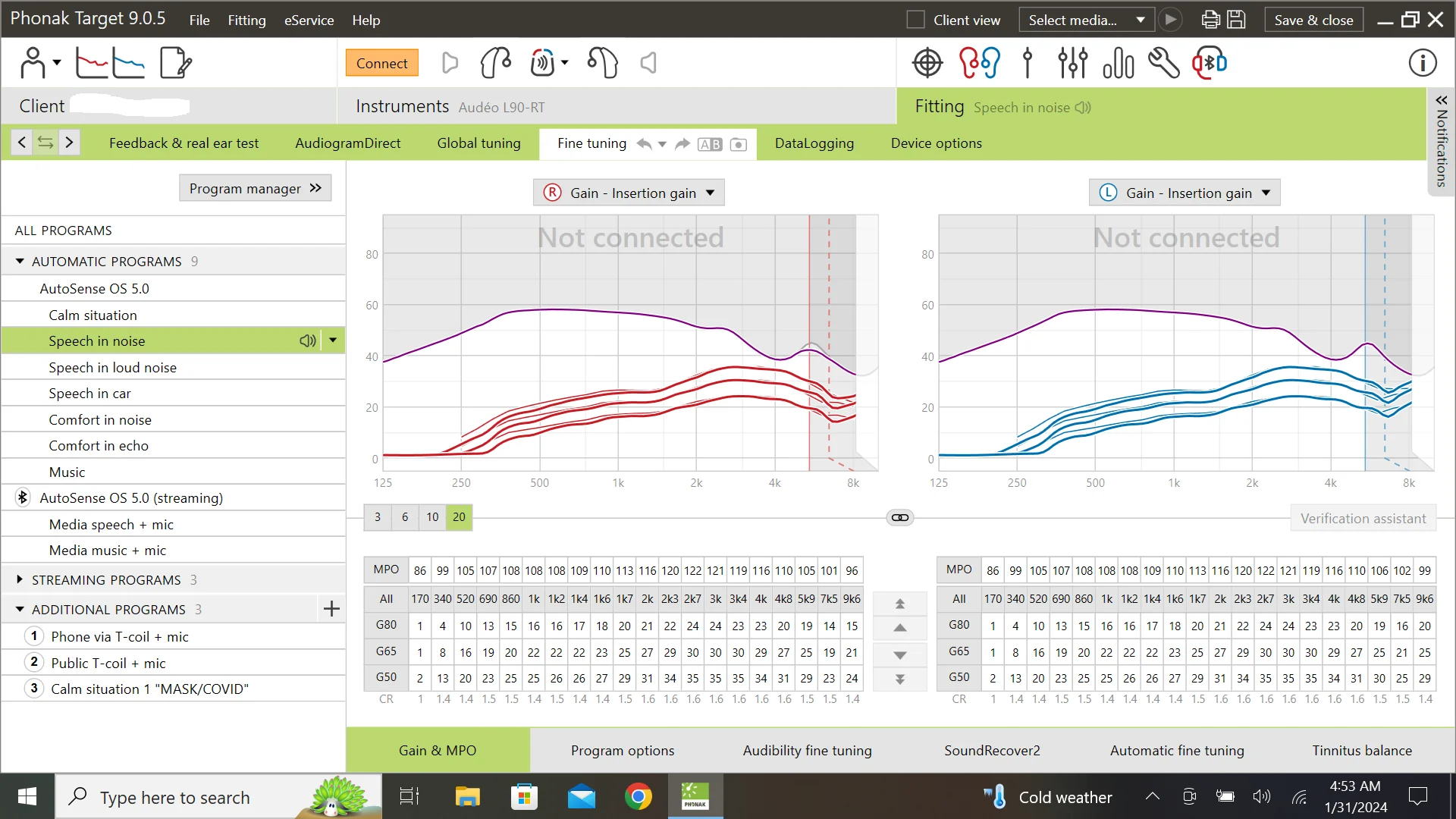Go to the Global tuning tab
Screen dimensions: 1456x819
(x=479, y=143)
